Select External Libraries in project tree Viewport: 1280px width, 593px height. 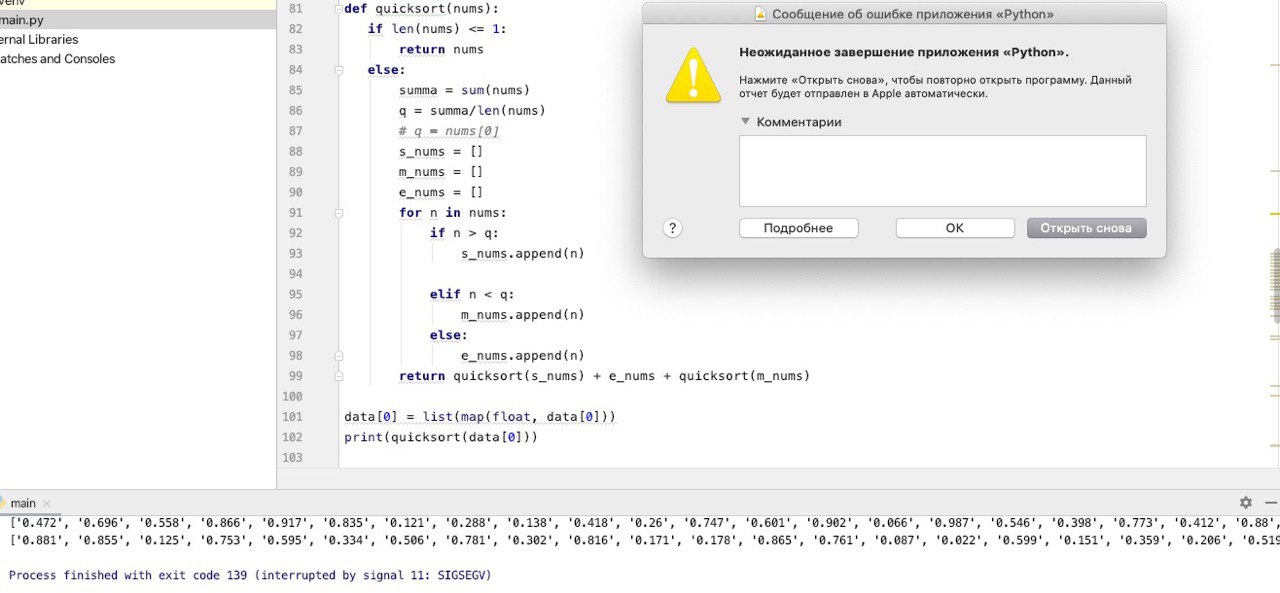(39, 39)
